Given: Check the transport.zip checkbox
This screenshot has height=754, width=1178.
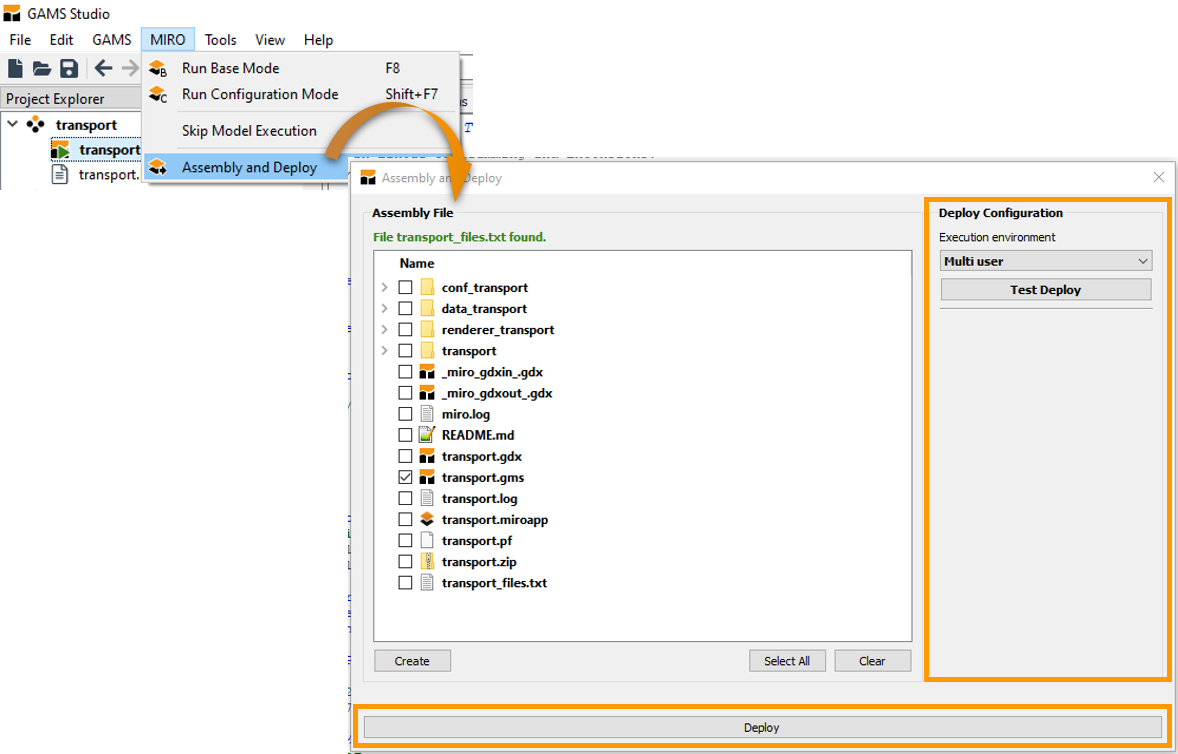Looking at the screenshot, I should tap(405, 562).
